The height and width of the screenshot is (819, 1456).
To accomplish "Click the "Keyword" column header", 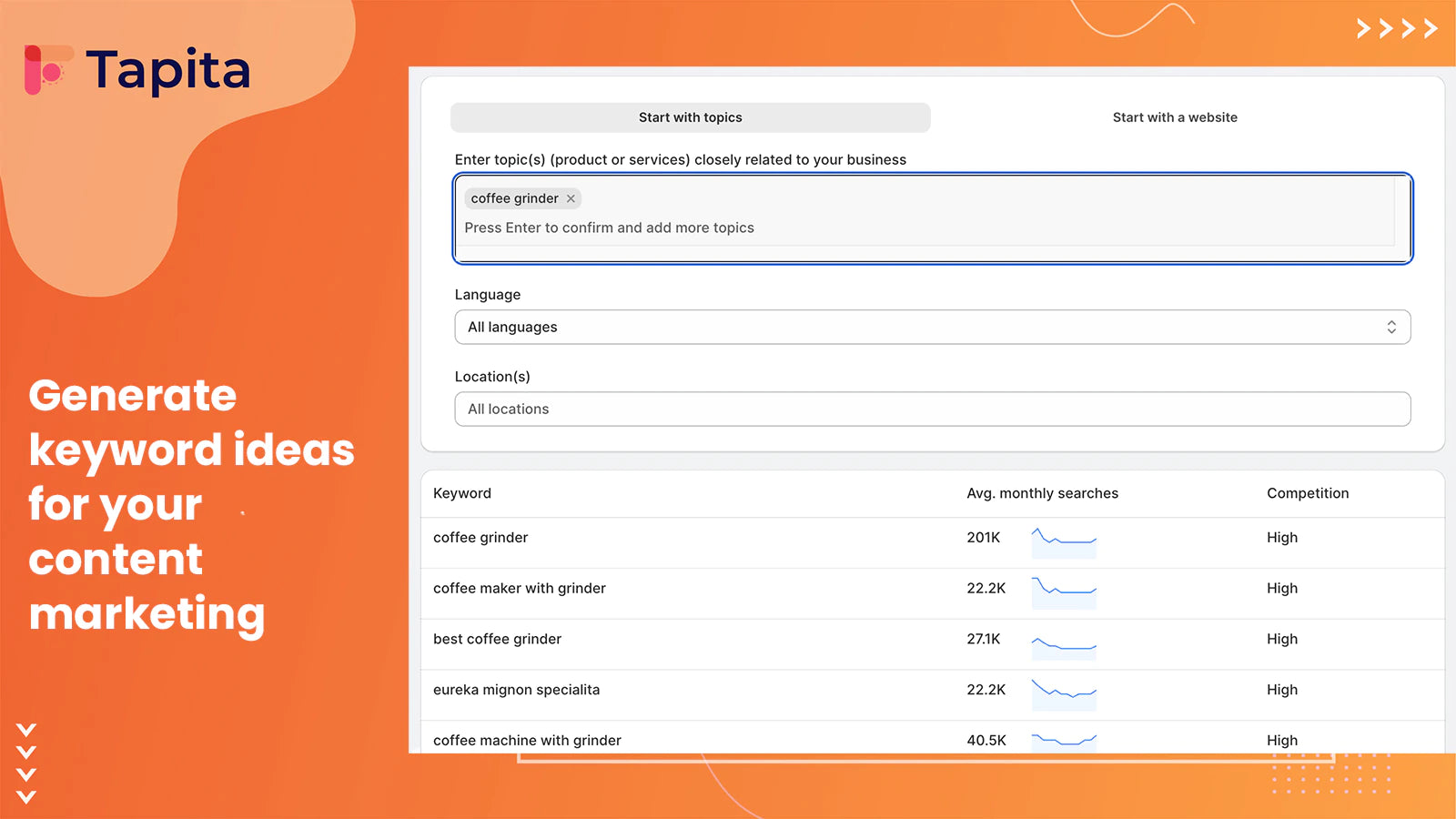I will (x=462, y=493).
